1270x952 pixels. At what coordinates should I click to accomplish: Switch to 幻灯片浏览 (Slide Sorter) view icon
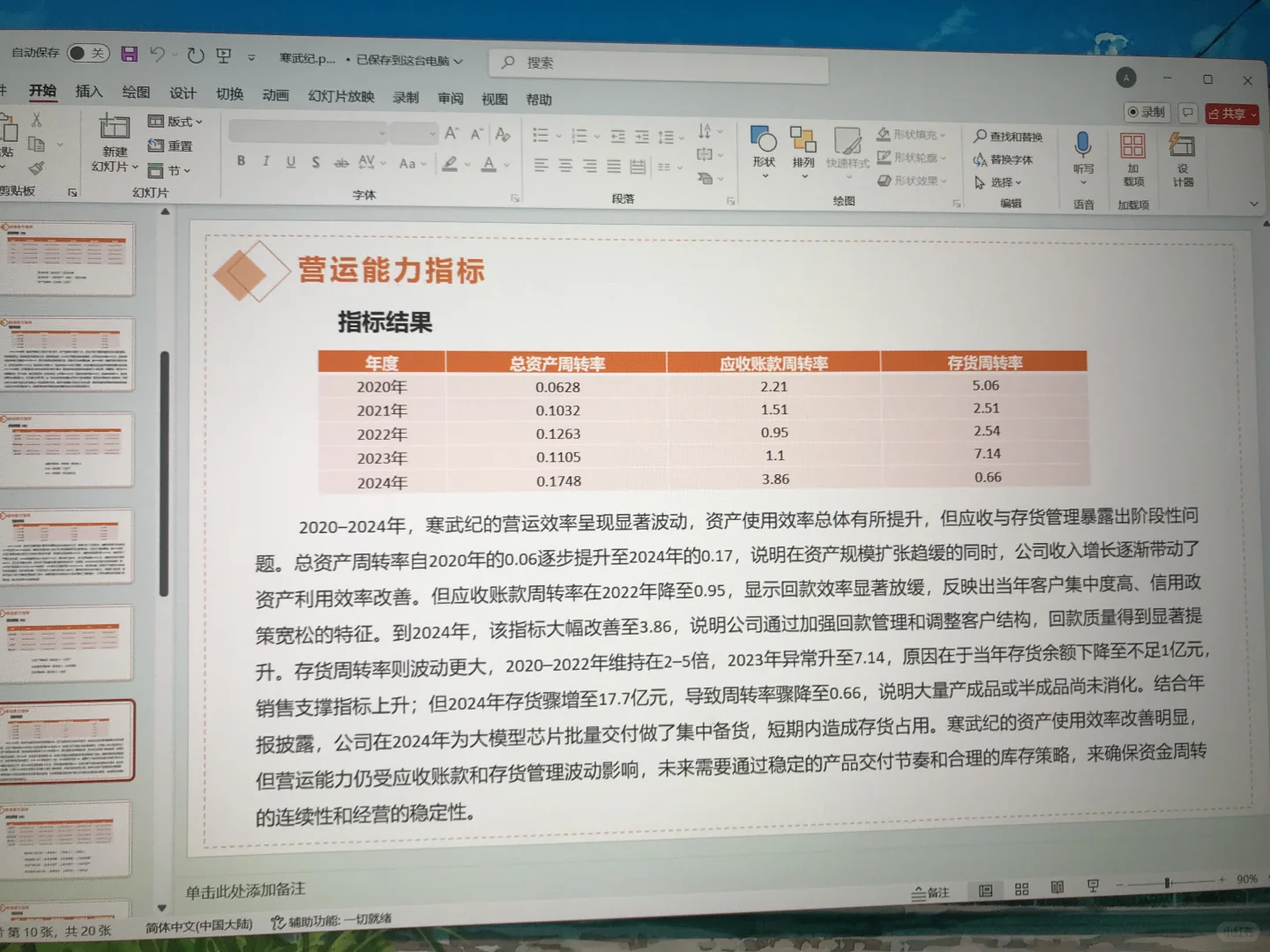[x=1021, y=889]
